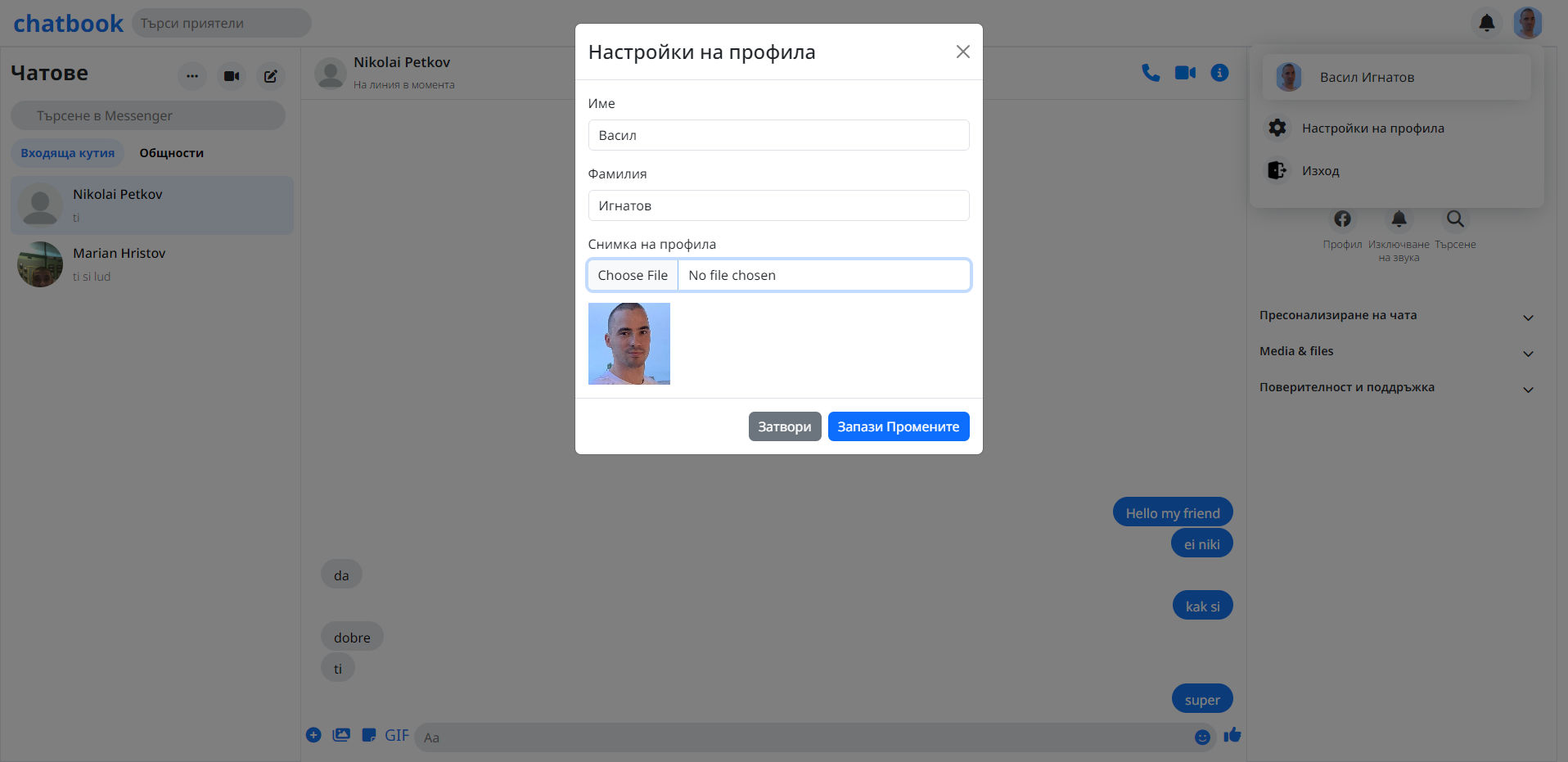The width and height of the screenshot is (1568, 762).
Task: Click the profile picture preview thumbnail
Action: tap(629, 343)
